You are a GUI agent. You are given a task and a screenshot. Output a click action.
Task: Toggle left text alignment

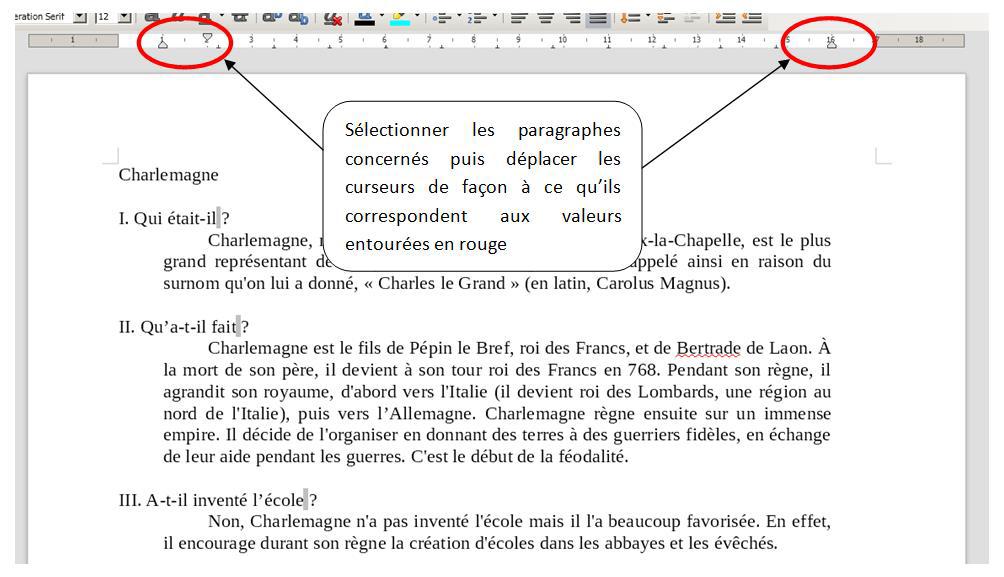coord(519,18)
